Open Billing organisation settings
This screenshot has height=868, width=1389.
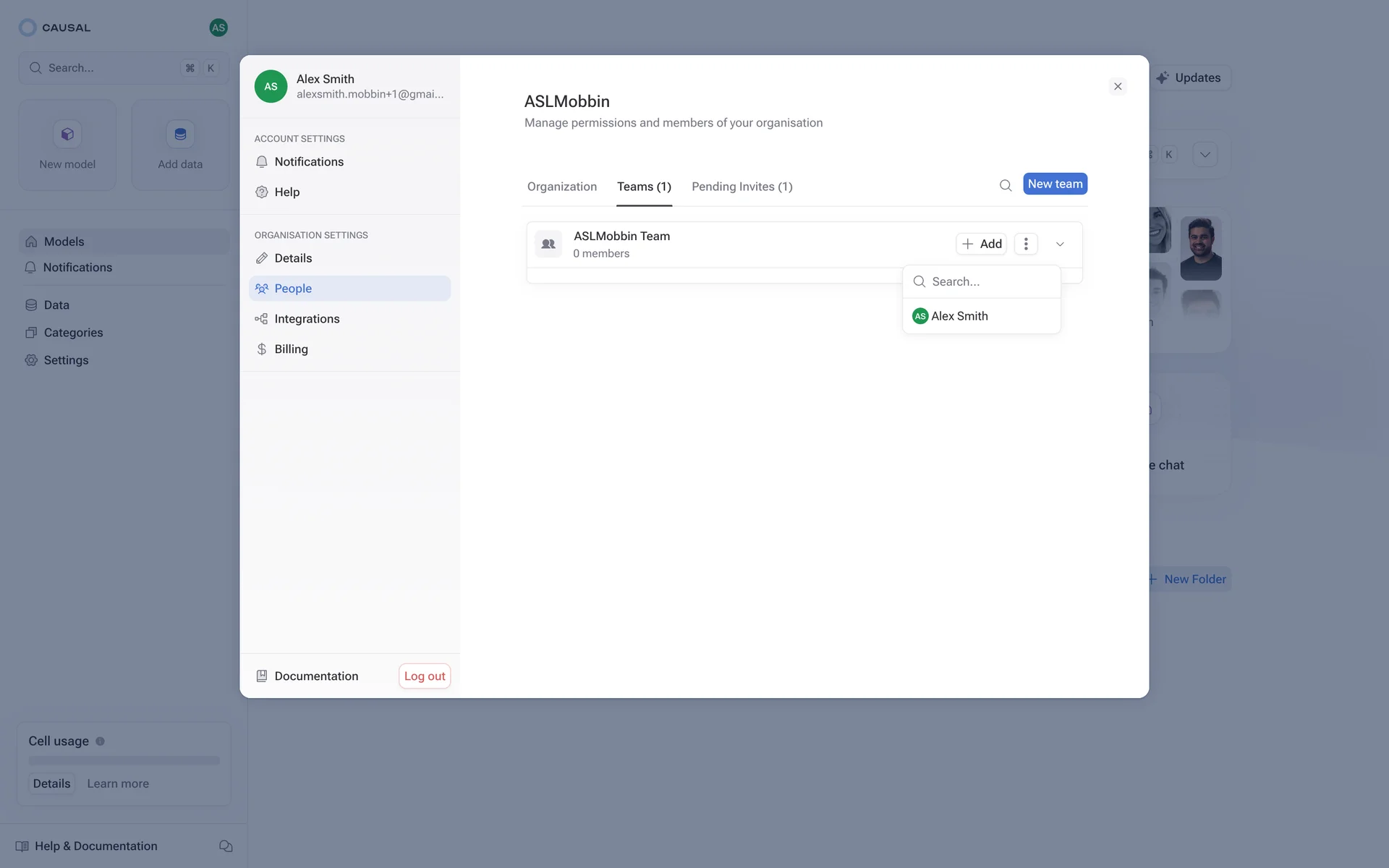(x=291, y=349)
